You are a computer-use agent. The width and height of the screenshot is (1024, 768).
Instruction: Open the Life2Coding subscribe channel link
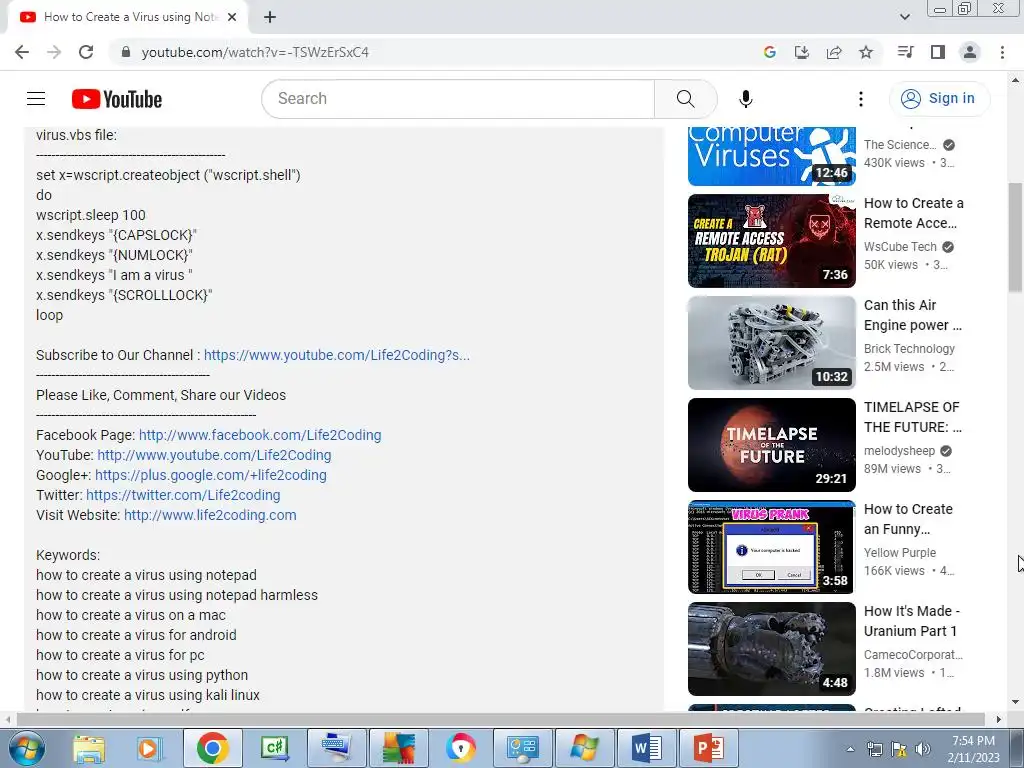pyautogui.click(x=336, y=355)
